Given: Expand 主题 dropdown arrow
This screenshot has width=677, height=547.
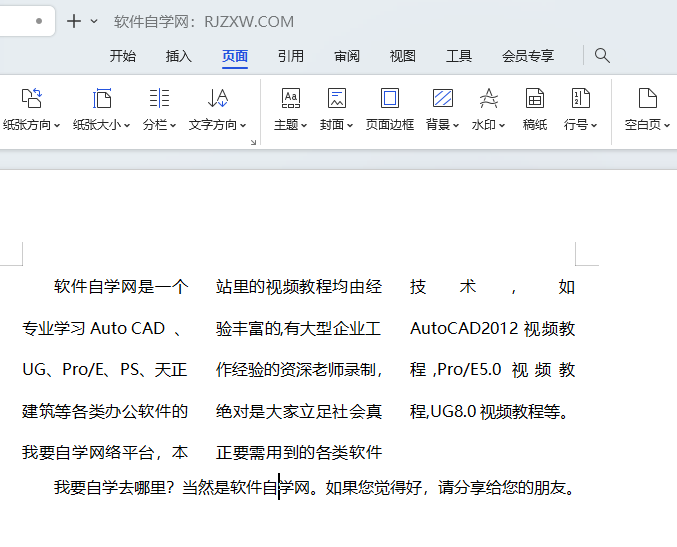Looking at the screenshot, I should click(x=304, y=125).
